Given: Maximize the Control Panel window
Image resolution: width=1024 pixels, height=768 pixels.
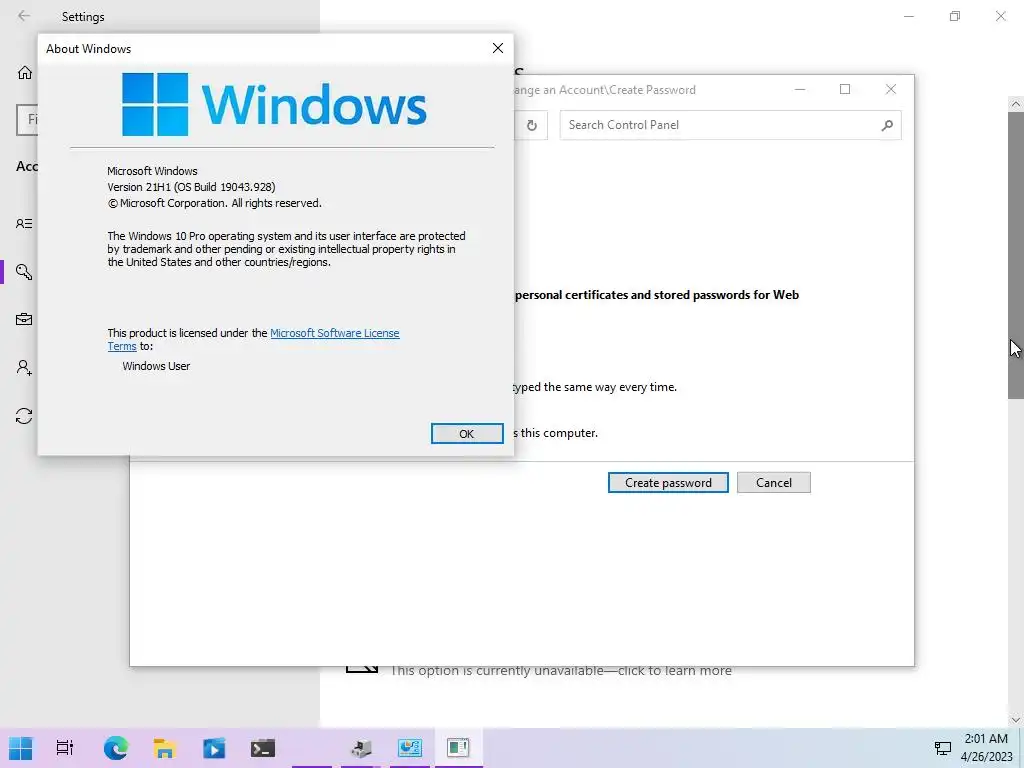Looking at the screenshot, I should click(845, 89).
